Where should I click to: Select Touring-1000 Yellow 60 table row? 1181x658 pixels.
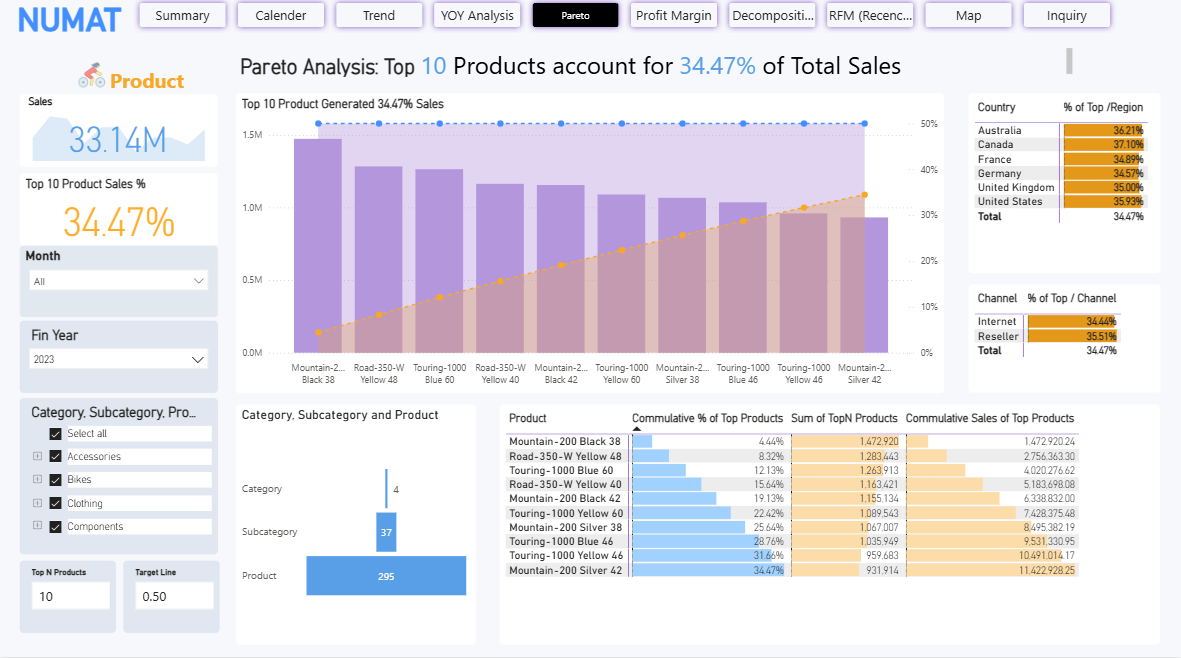click(x=792, y=513)
